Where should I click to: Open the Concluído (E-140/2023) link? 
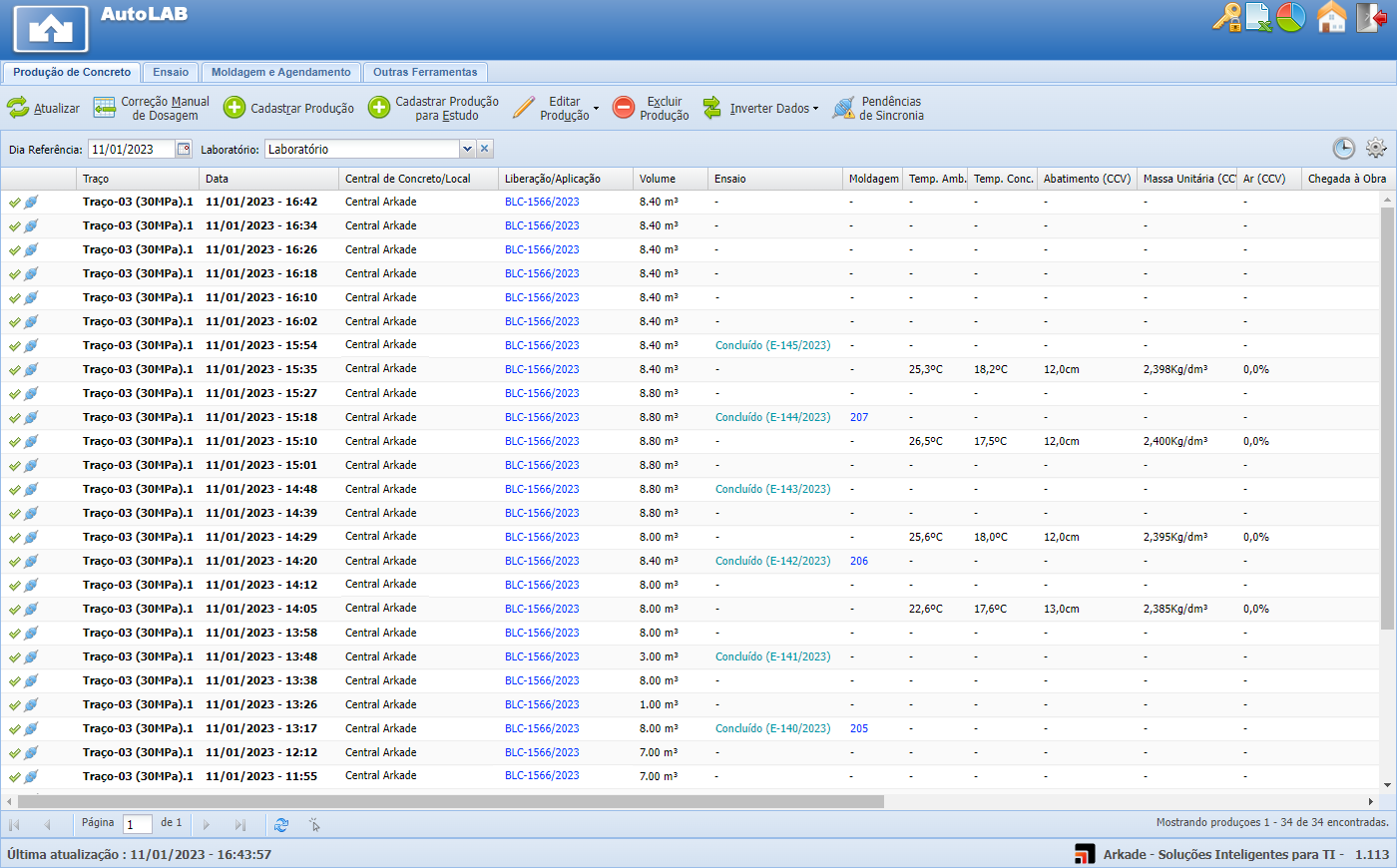772,728
